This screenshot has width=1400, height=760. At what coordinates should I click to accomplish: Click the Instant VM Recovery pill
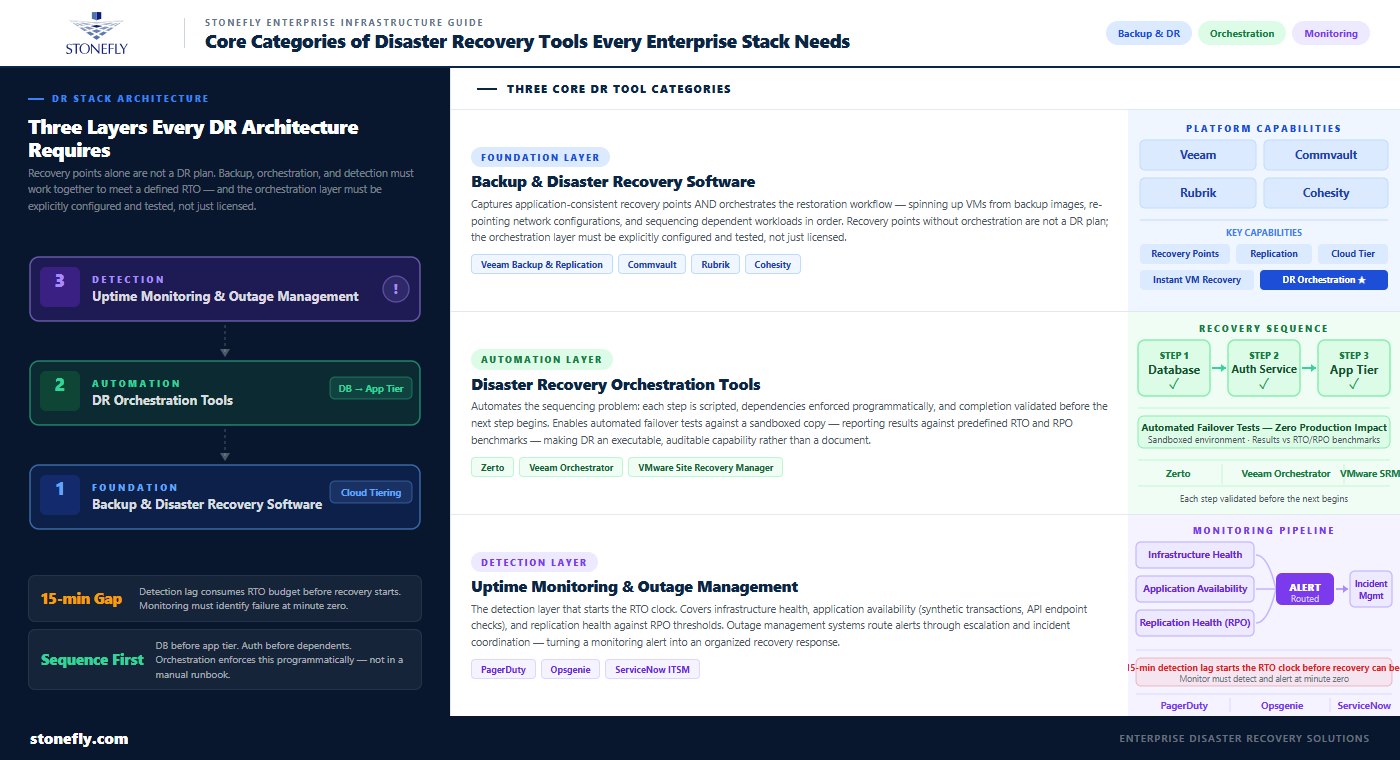1197,280
